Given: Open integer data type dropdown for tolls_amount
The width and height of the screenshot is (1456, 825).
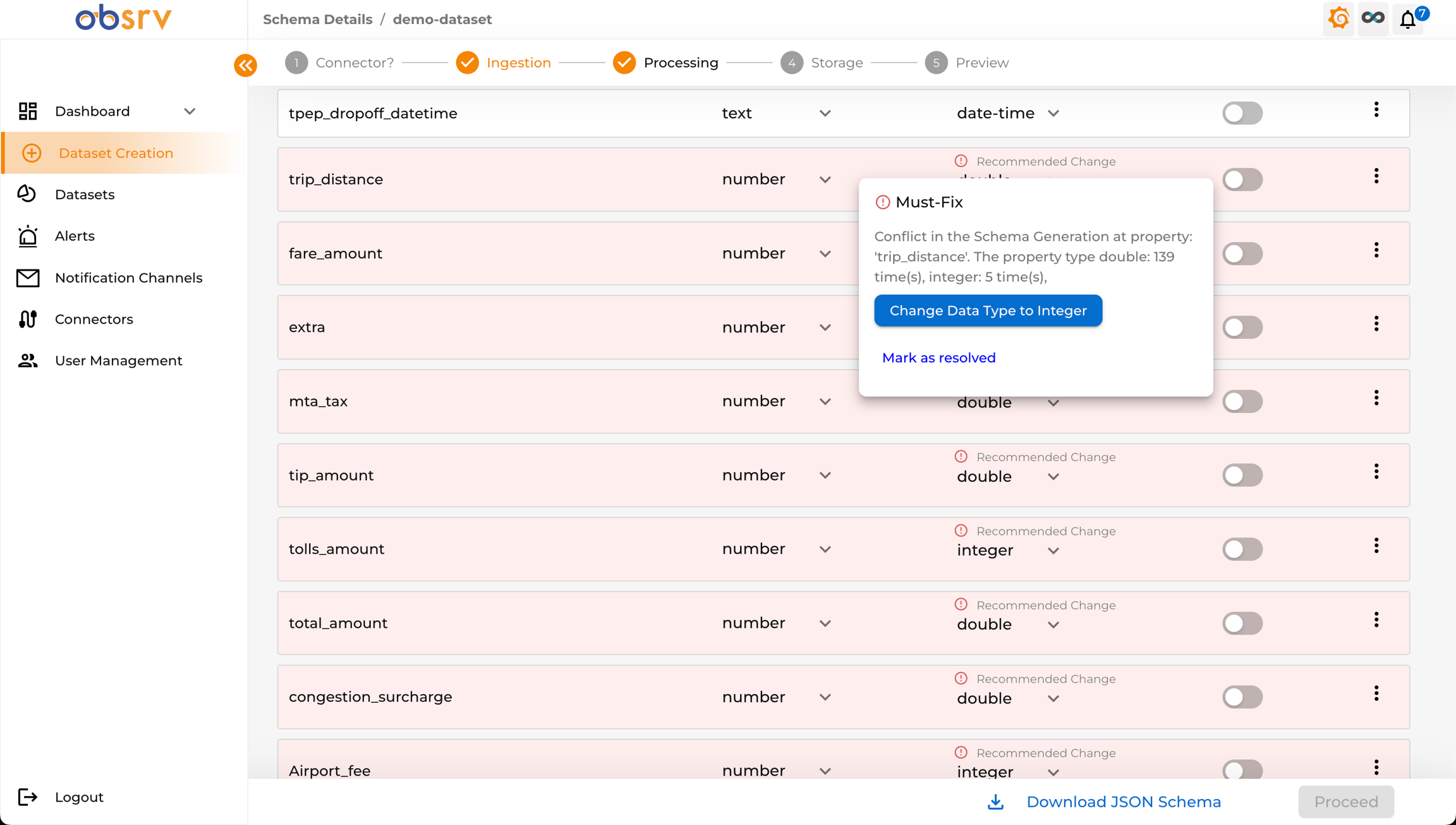Looking at the screenshot, I should tap(1008, 551).
